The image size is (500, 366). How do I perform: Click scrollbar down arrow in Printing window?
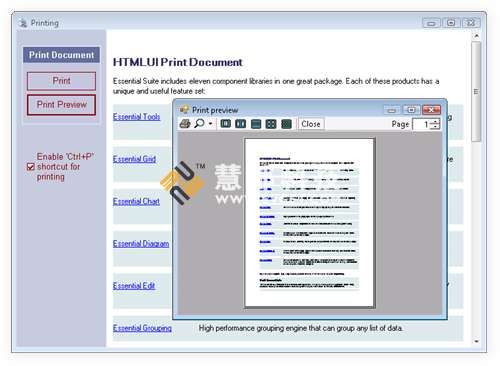click(476, 341)
